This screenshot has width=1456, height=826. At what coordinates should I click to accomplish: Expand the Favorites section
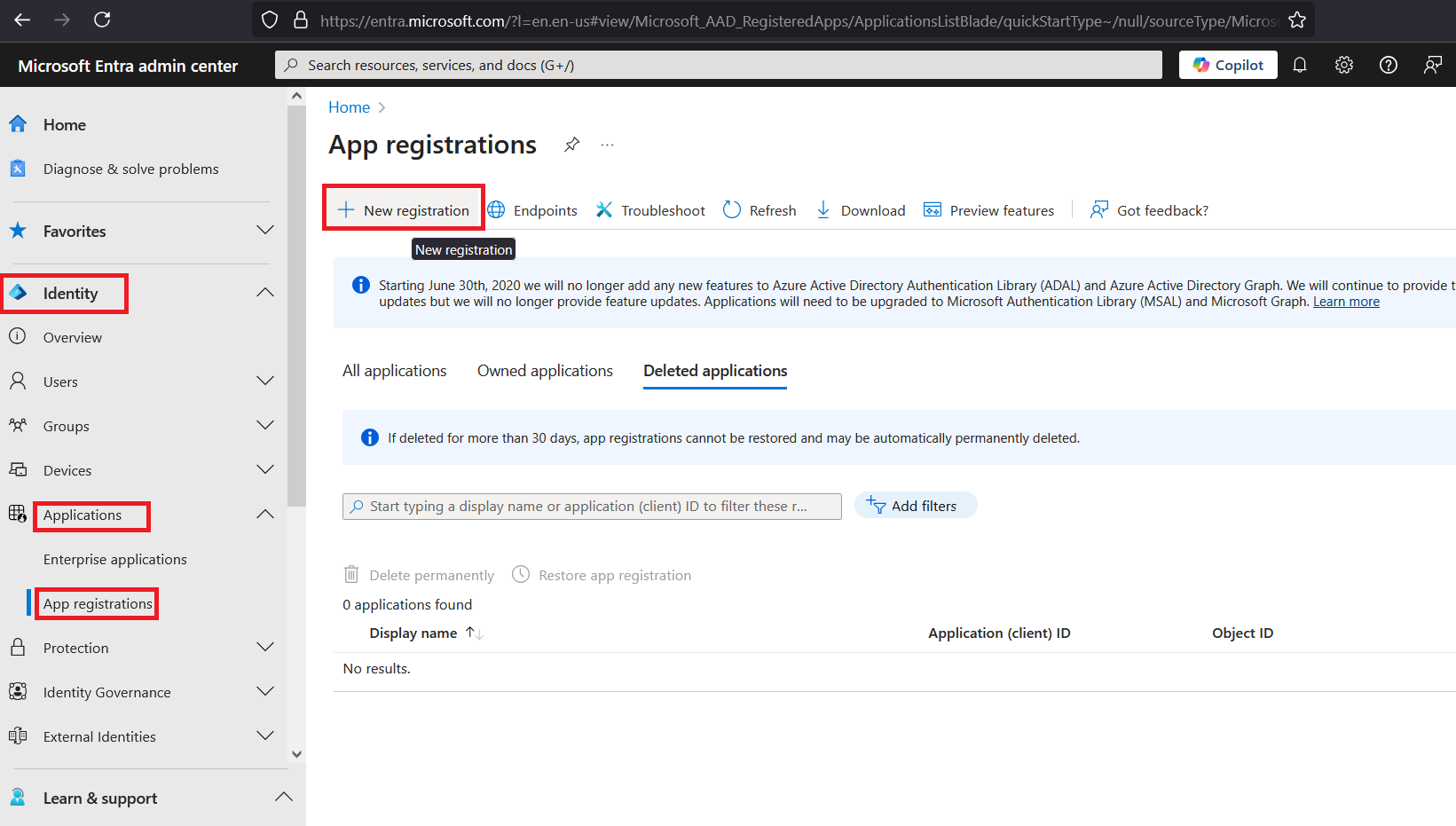tap(264, 231)
